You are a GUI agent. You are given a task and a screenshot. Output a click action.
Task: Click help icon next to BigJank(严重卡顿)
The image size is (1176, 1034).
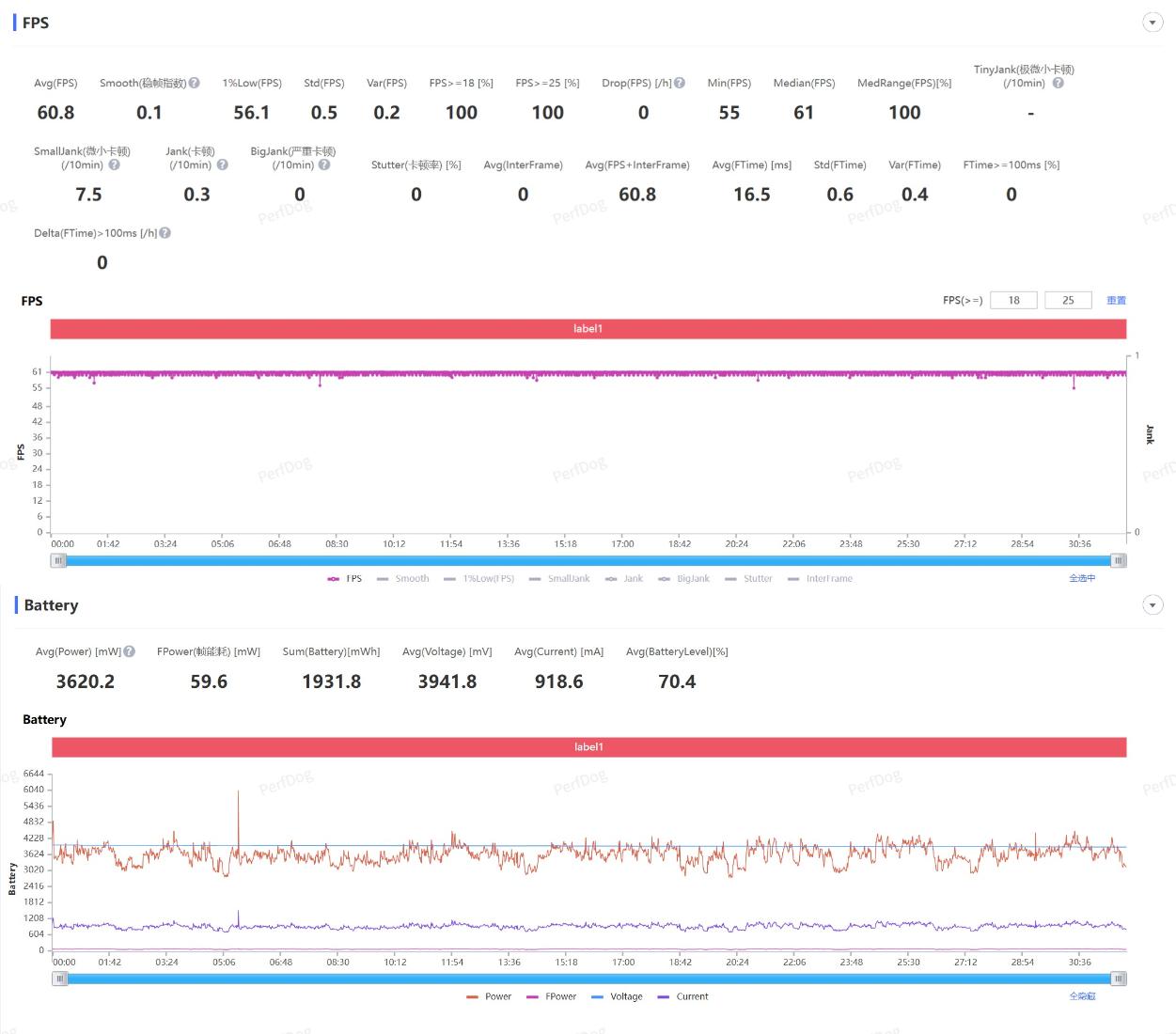tap(324, 164)
